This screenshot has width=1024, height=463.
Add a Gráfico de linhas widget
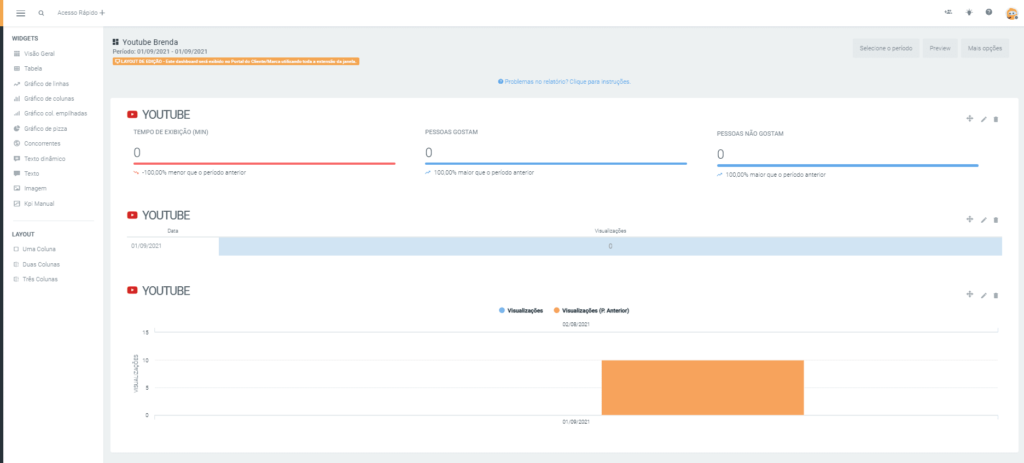click(x=41, y=84)
